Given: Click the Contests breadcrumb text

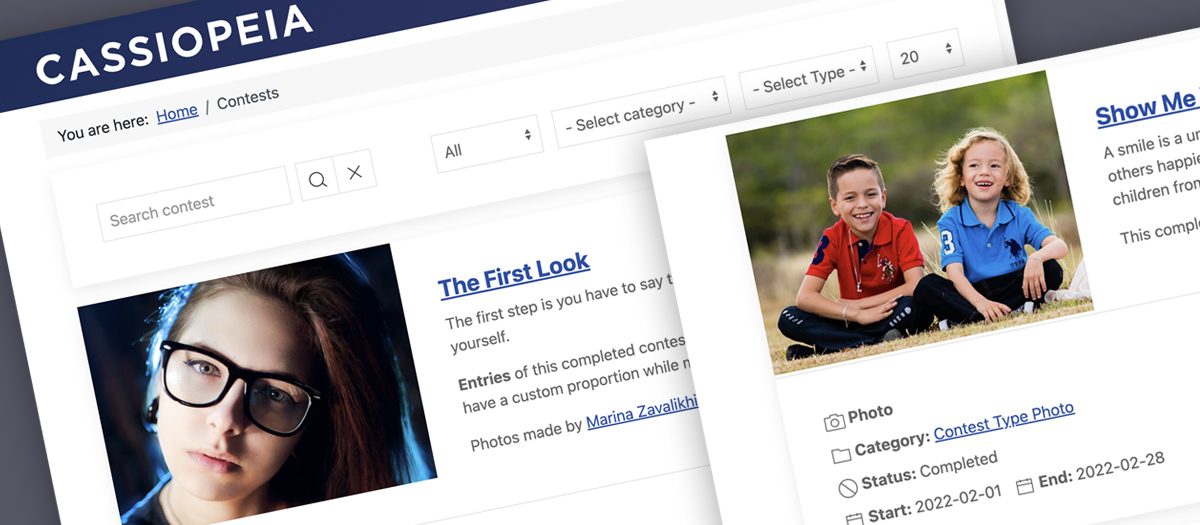Looking at the screenshot, I should coord(248,100).
